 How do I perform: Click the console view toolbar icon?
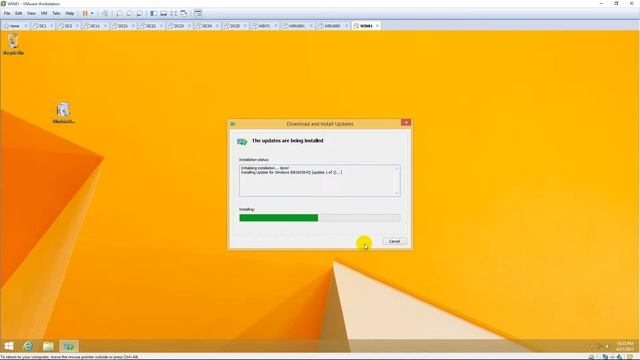(x=198, y=13)
